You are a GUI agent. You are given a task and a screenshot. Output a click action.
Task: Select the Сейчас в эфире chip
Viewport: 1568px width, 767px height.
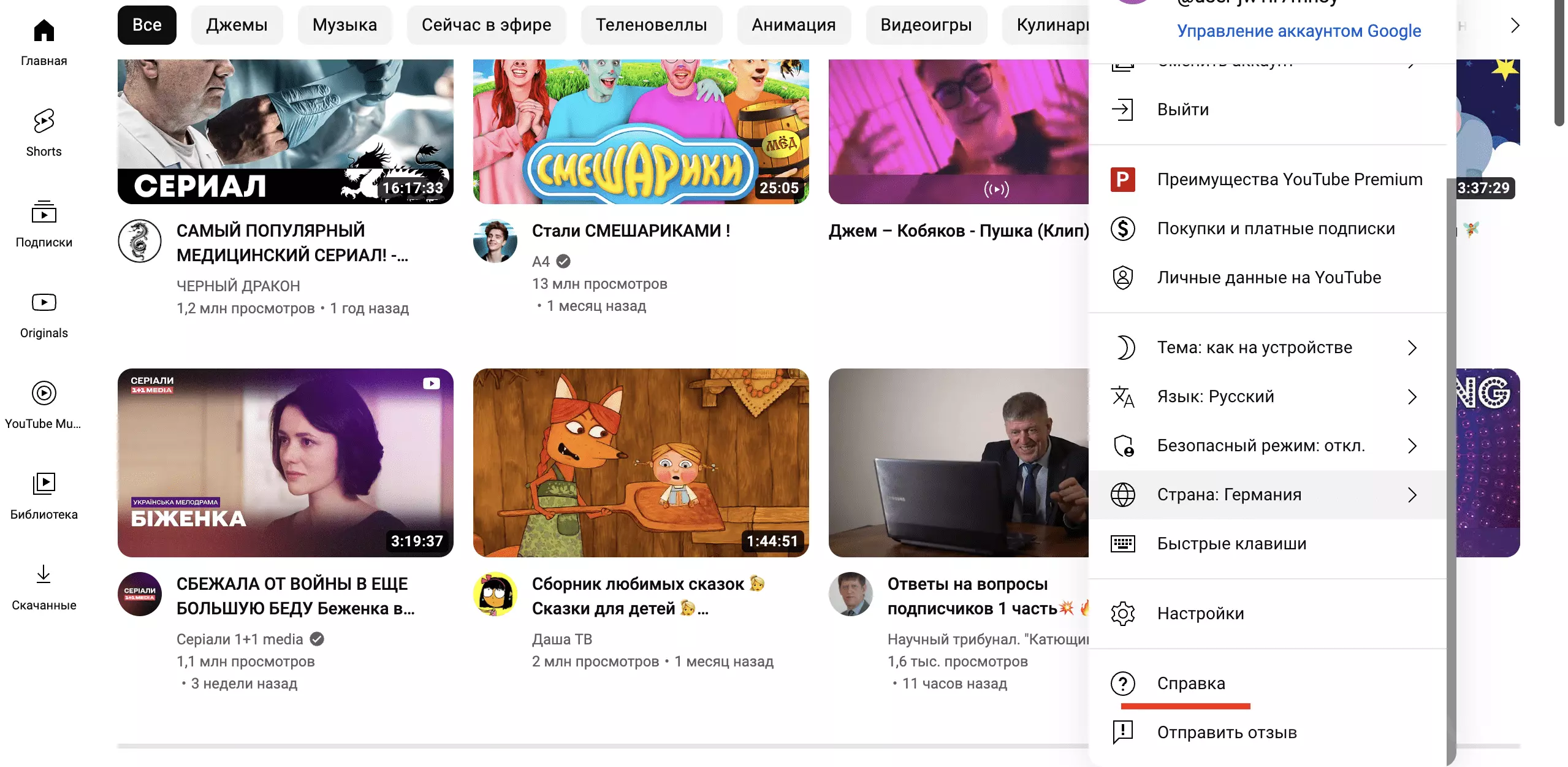(487, 25)
